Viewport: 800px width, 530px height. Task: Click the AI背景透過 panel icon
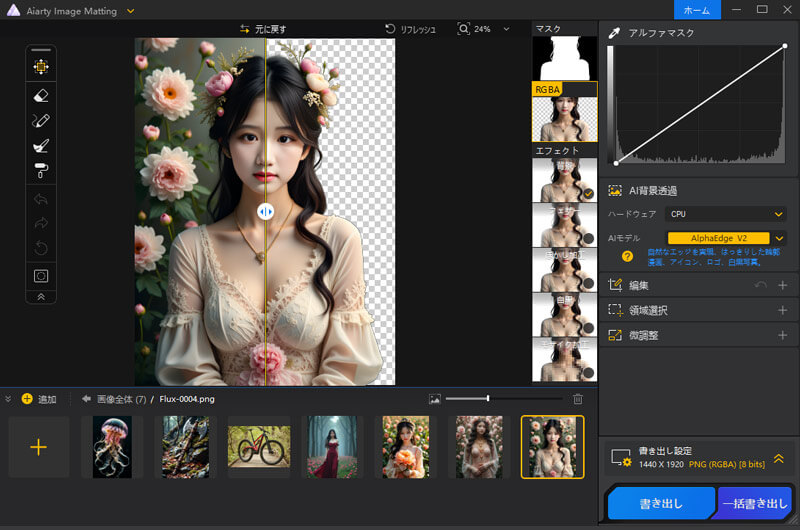pyautogui.click(x=615, y=191)
